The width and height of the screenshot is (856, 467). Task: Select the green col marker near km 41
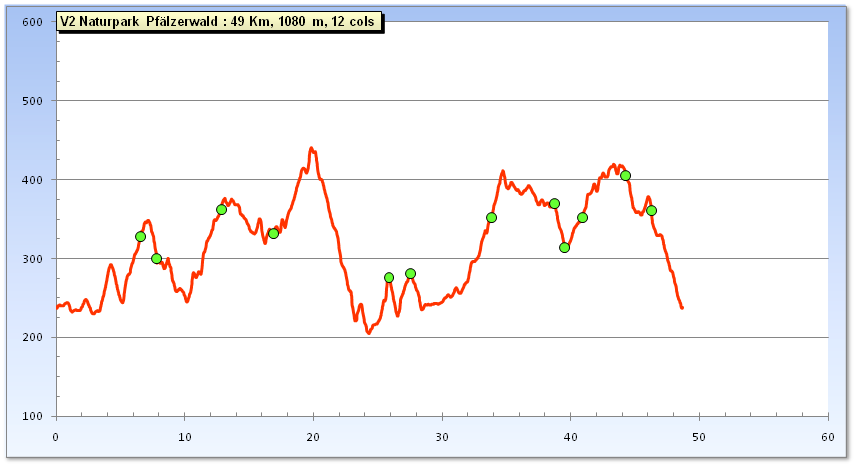pos(582,217)
